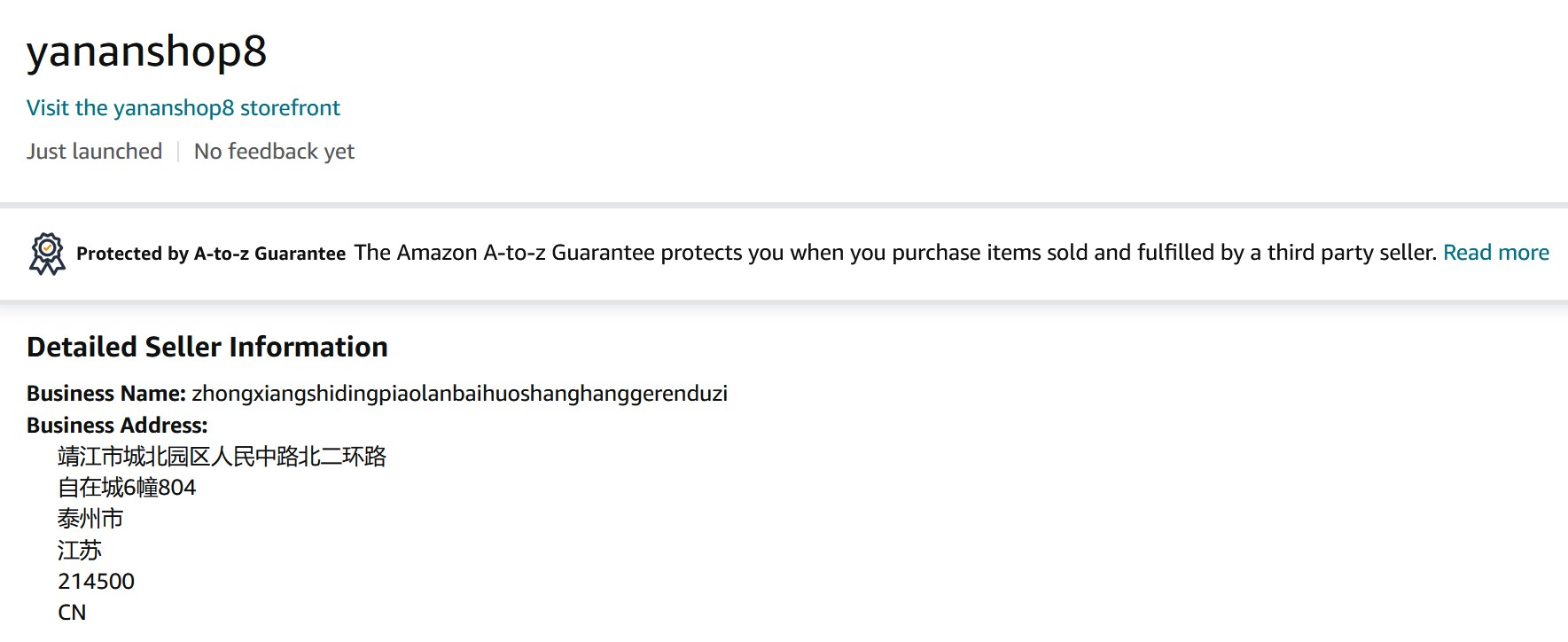Click the divider between Just launched and feedback

point(178,152)
